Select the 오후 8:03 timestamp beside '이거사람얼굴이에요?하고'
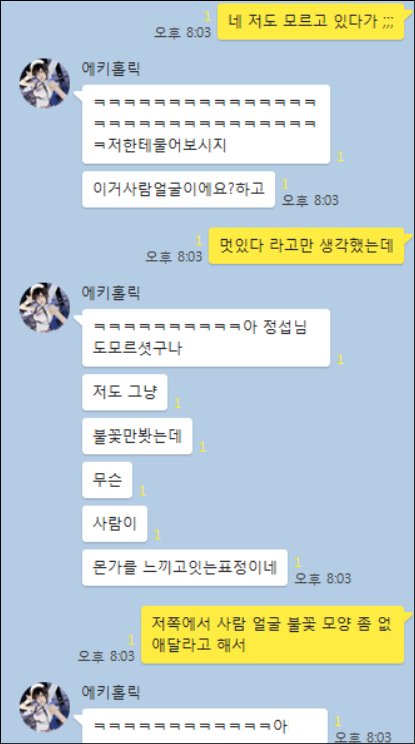The image size is (415, 744). pyautogui.click(x=310, y=200)
